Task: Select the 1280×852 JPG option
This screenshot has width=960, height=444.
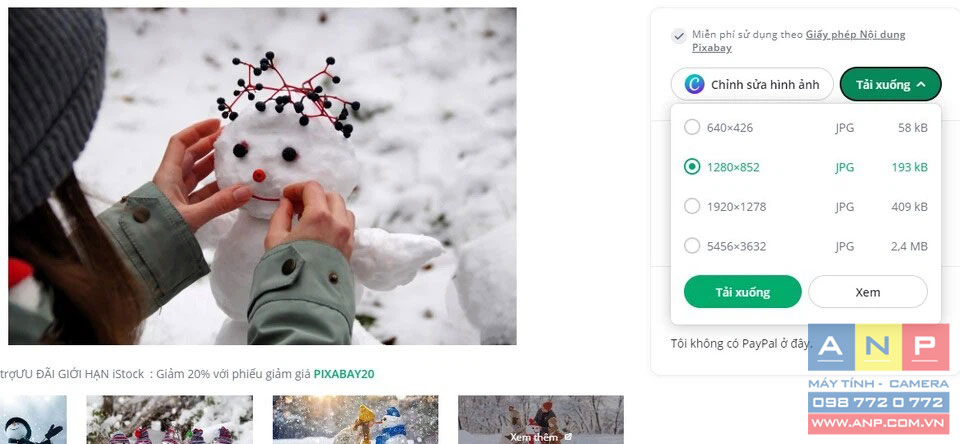Action: pyautogui.click(x=806, y=167)
